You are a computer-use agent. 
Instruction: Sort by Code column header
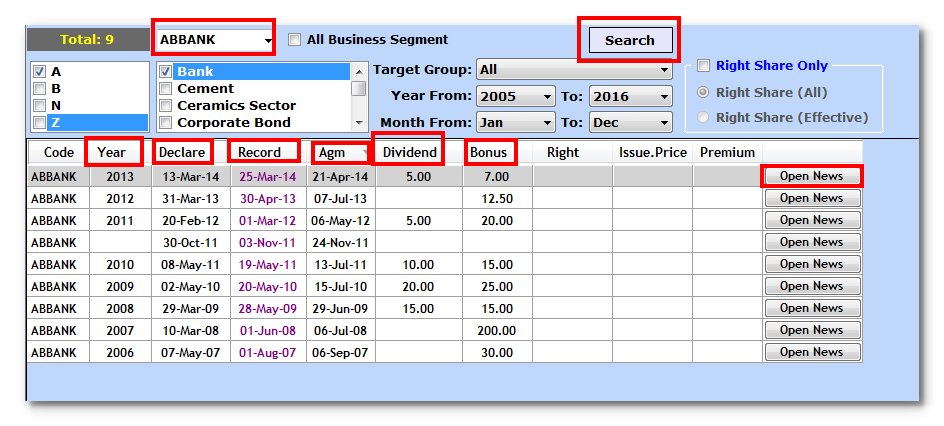pyautogui.click(x=59, y=152)
